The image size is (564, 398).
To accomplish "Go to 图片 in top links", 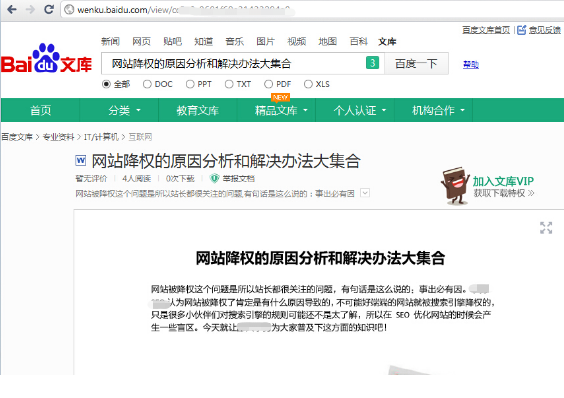I will click(265, 42).
